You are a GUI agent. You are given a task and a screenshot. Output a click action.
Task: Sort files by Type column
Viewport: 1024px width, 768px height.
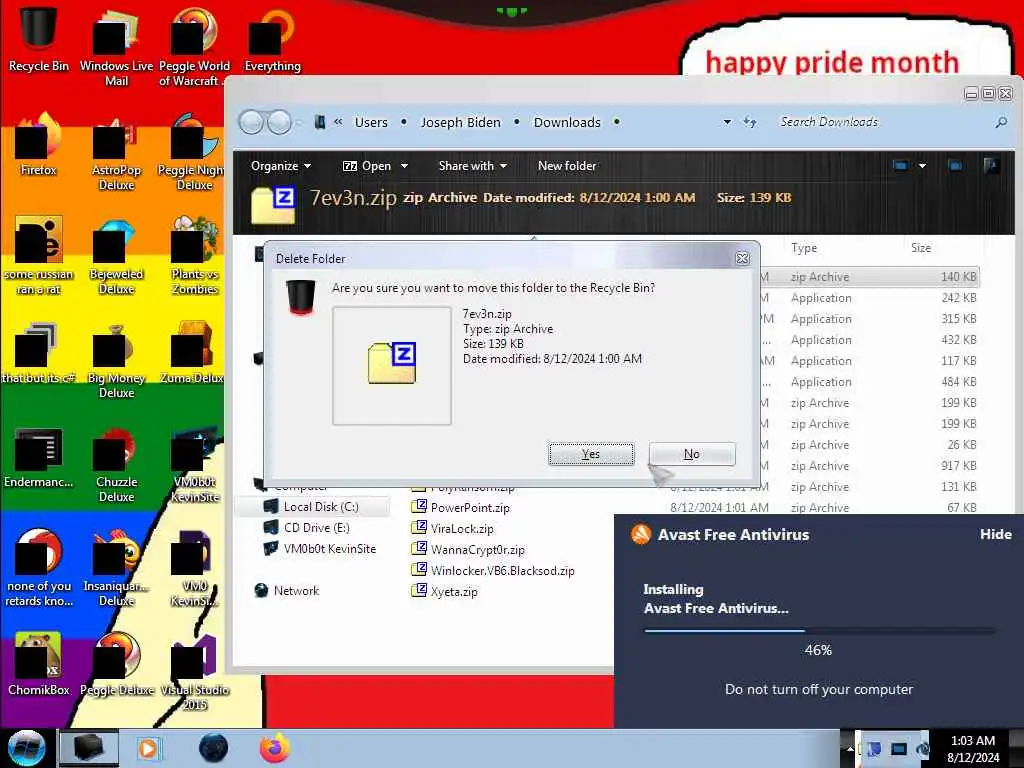[x=804, y=248]
